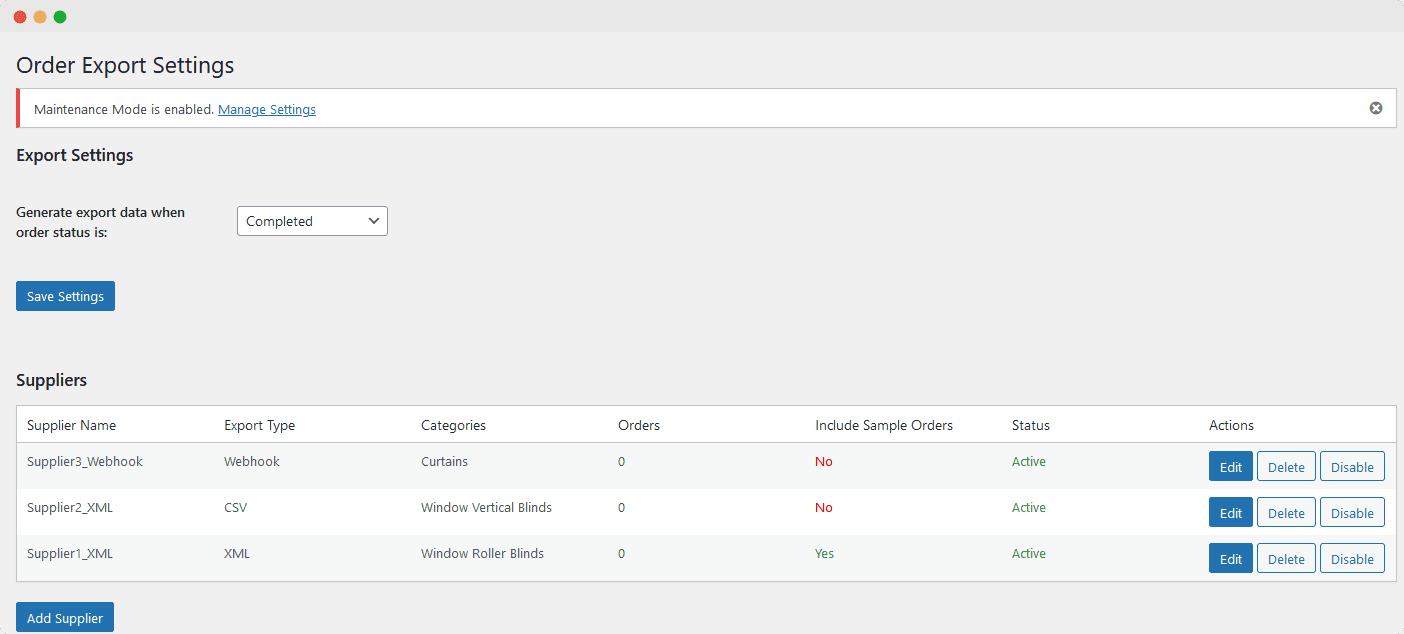Disable the Supplier1_XML supplier
The height and width of the screenshot is (634, 1404).
pos(1352,559)
